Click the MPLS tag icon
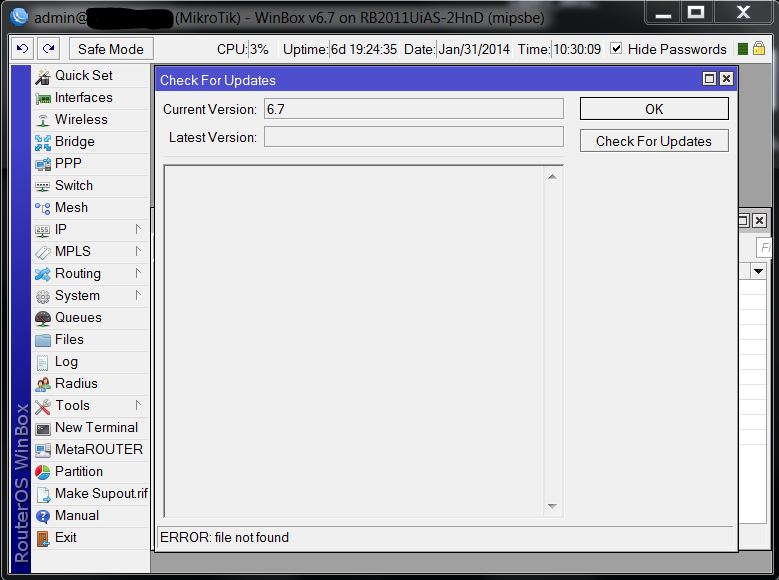The height and width of the screenshot is (580, 779). (43, 252)
